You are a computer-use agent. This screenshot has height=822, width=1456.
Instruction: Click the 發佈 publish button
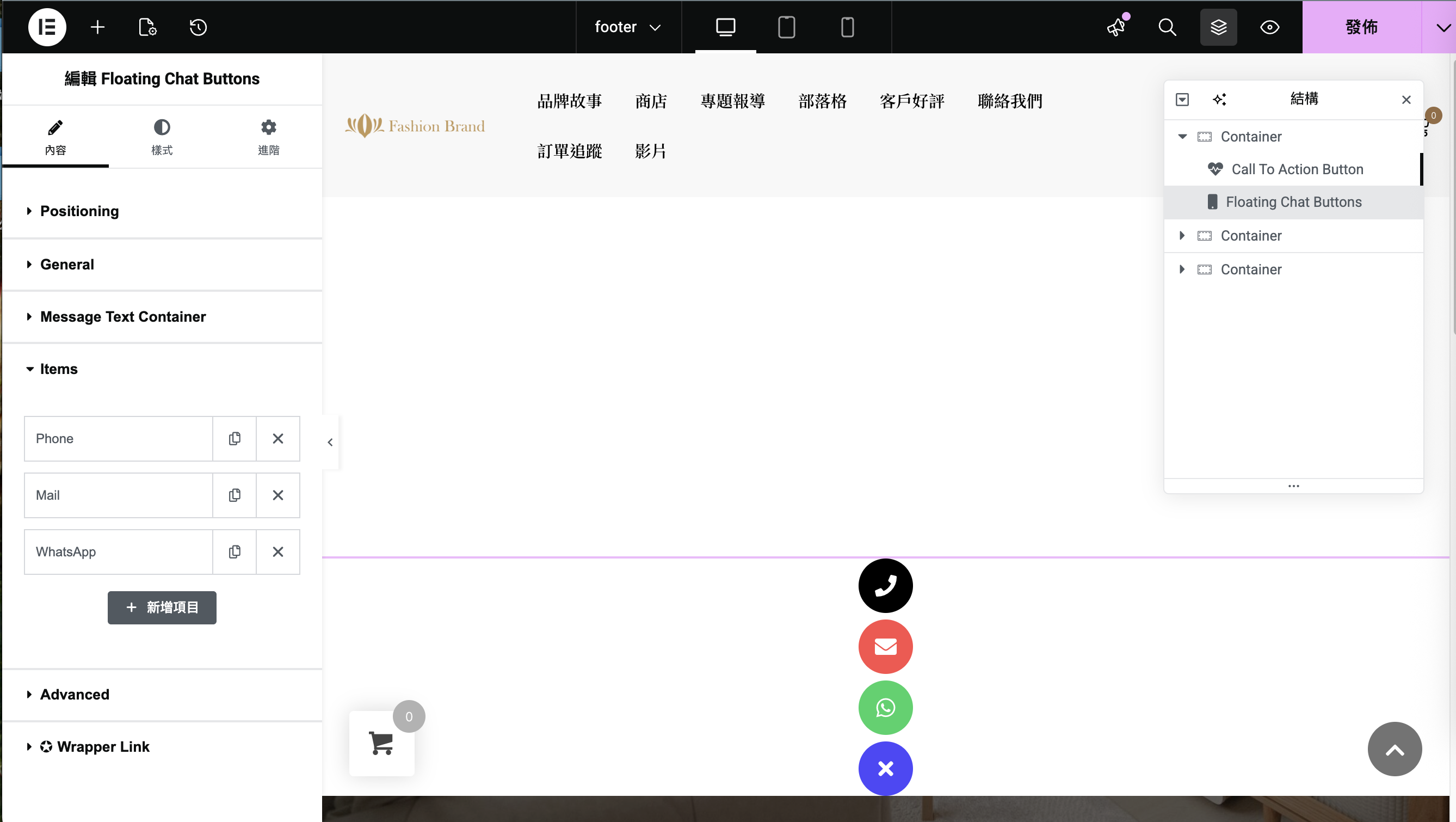(1361, 27)
